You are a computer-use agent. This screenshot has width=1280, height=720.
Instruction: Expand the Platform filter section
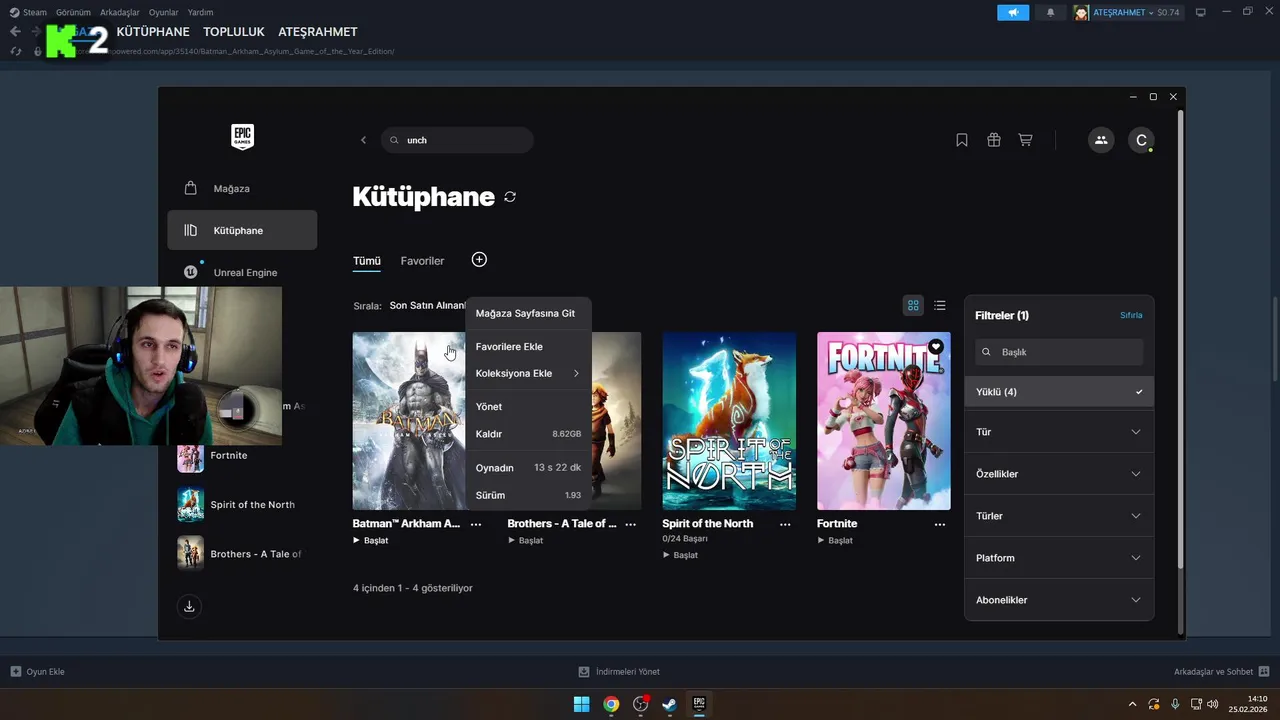coord(1059,558)
